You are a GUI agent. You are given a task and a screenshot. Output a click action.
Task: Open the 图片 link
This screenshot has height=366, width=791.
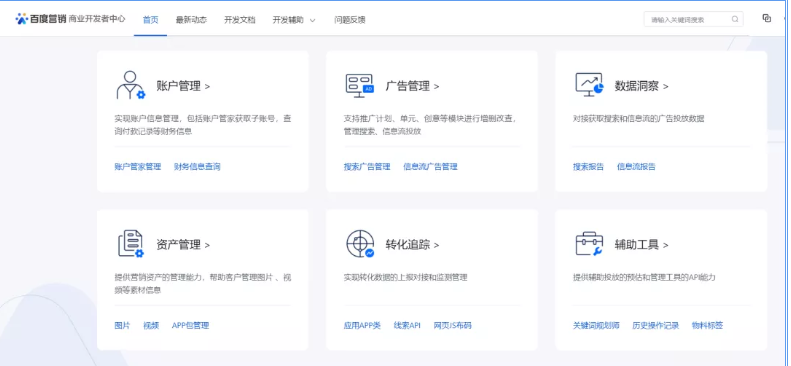point(122,326)
